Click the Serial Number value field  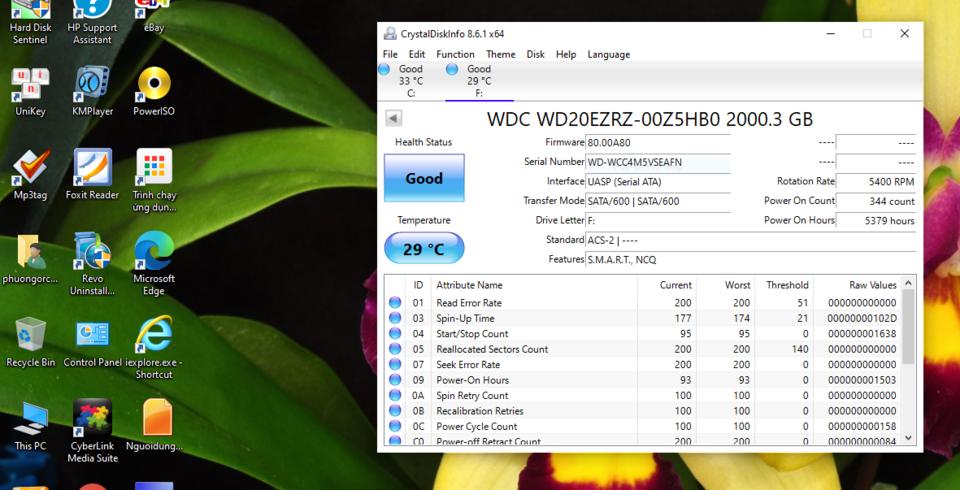(x=658, y=162)
